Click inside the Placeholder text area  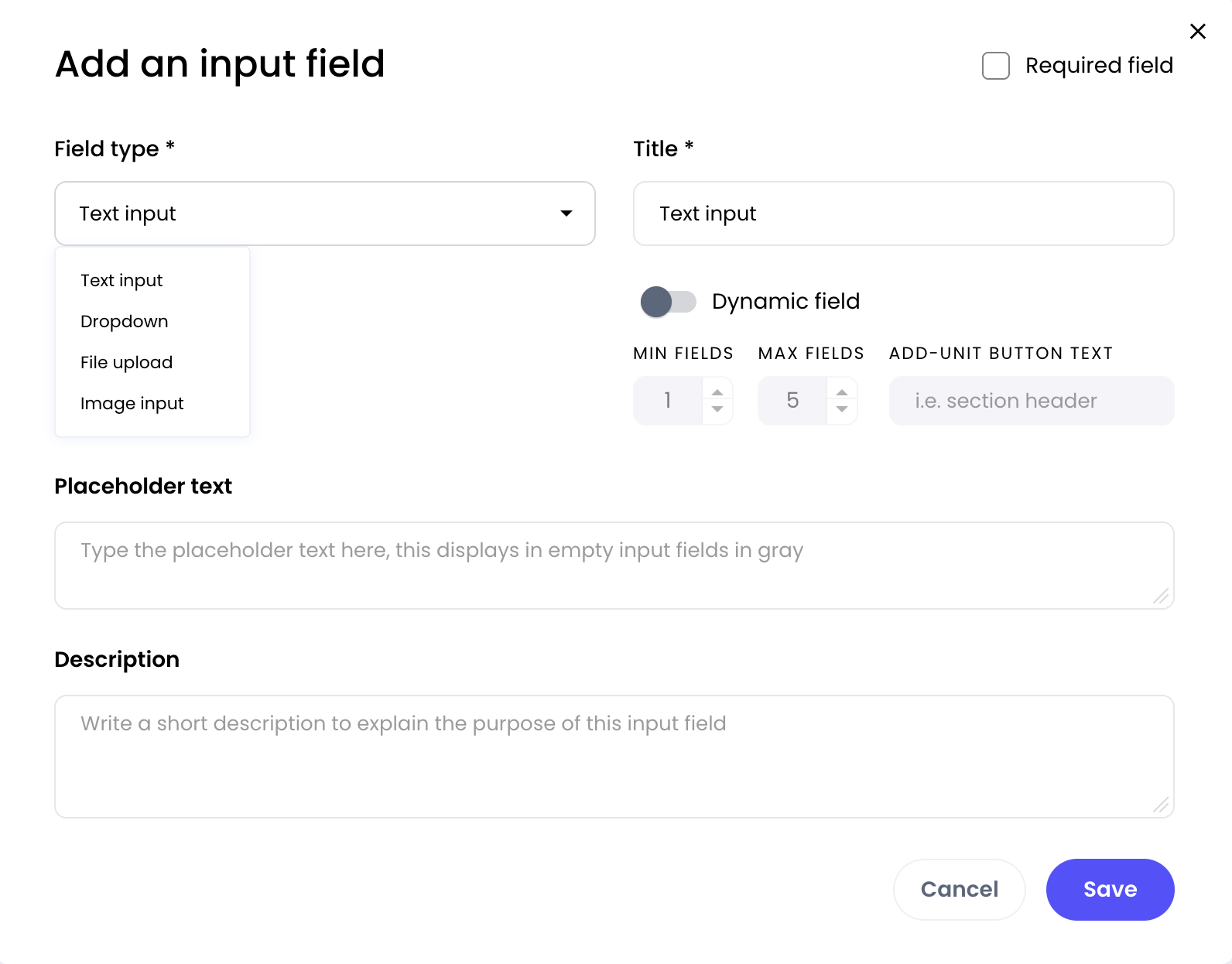(x=614, y=566)
